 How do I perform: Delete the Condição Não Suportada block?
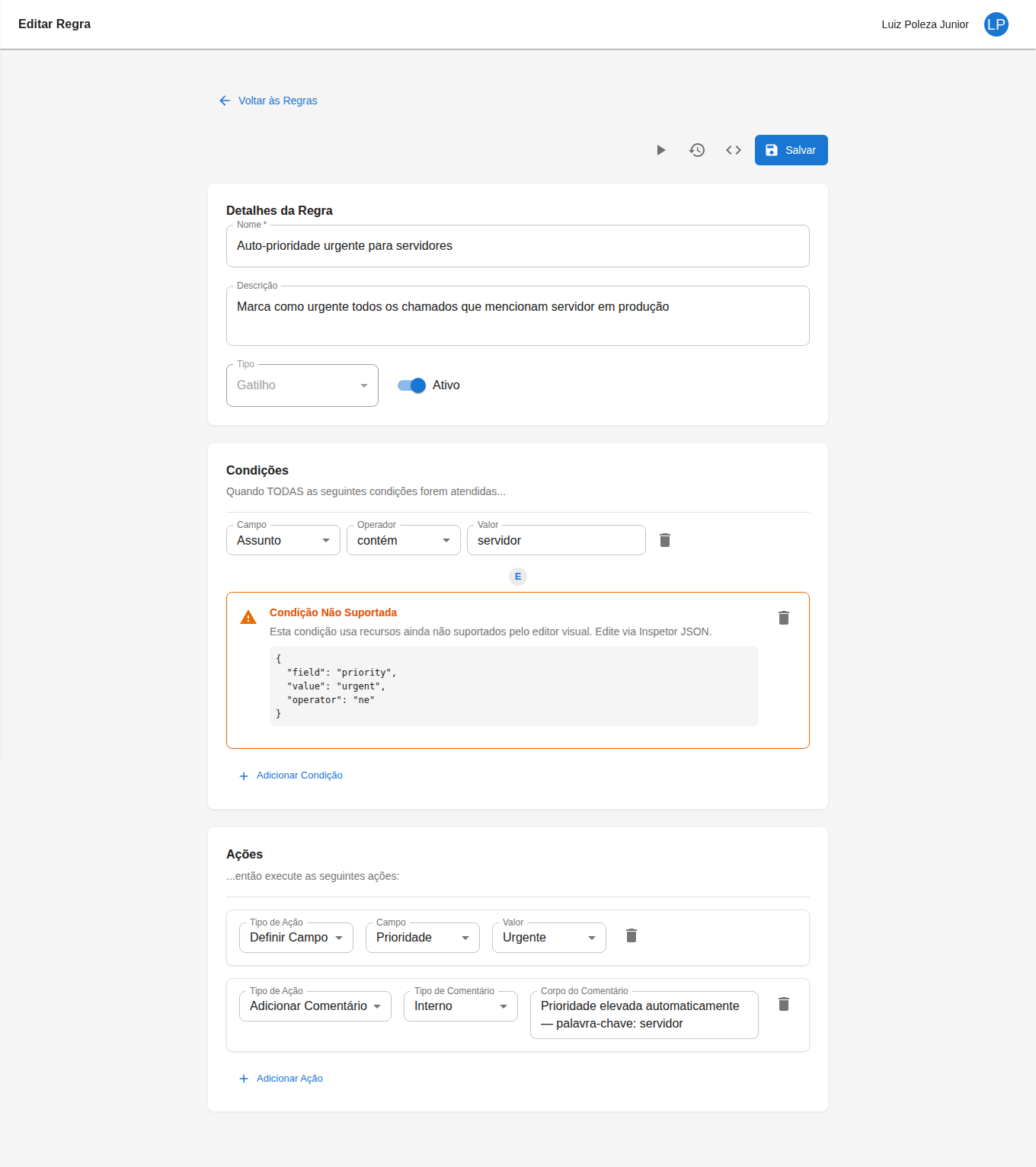click(784, 618)
